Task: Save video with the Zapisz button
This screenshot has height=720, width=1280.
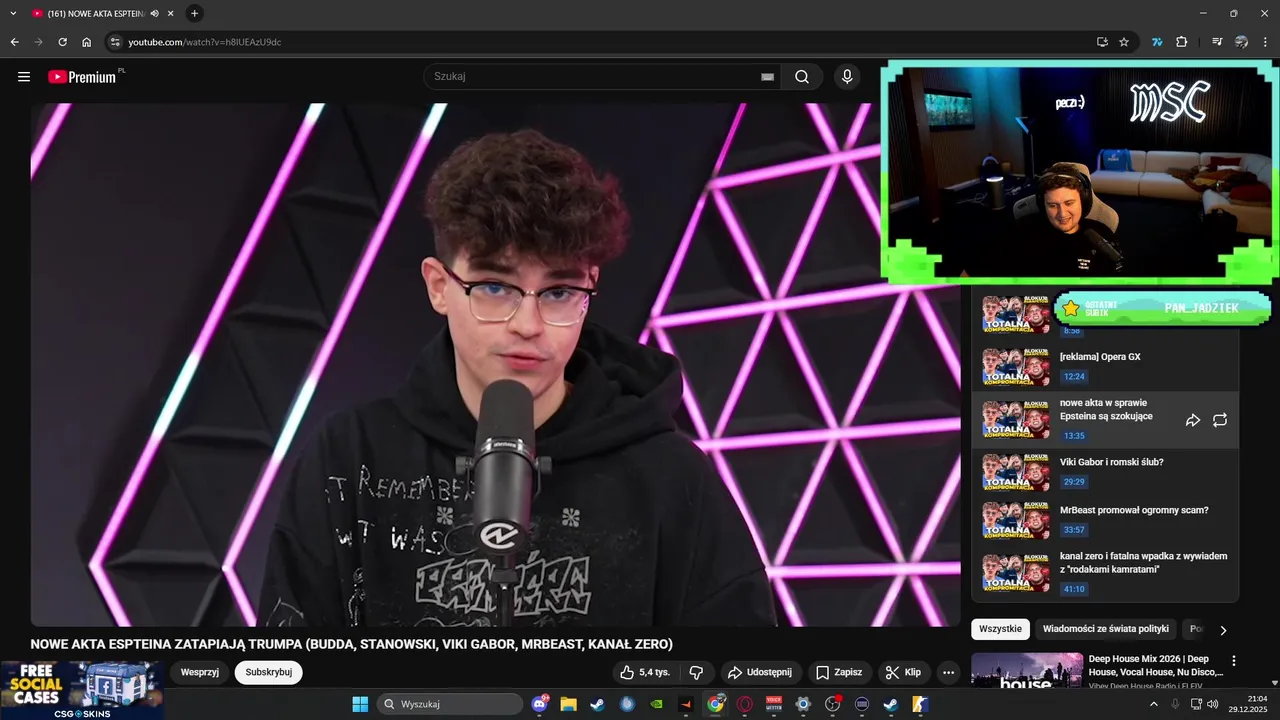Action: click(x=838, y=672)
